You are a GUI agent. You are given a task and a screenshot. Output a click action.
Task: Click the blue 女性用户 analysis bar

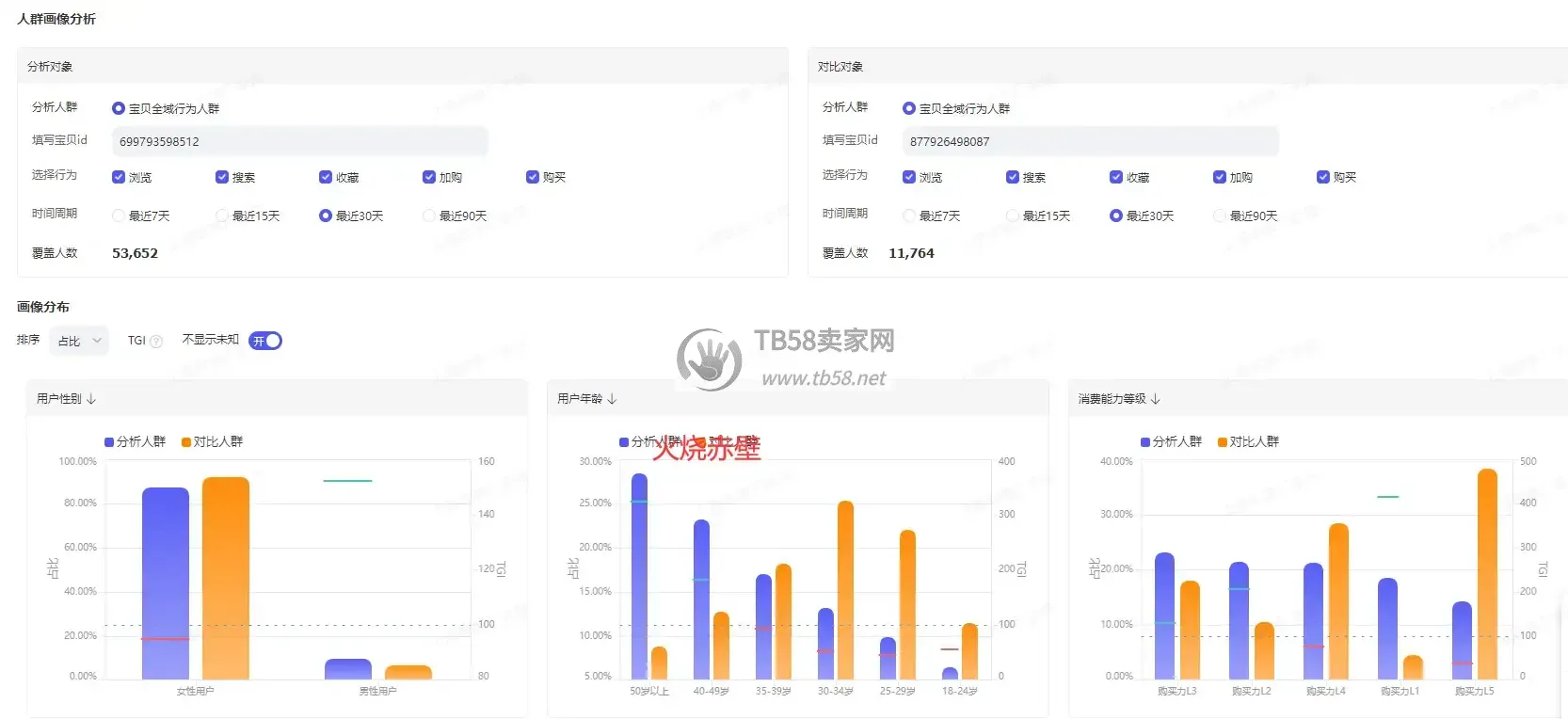tap(166, 583)
